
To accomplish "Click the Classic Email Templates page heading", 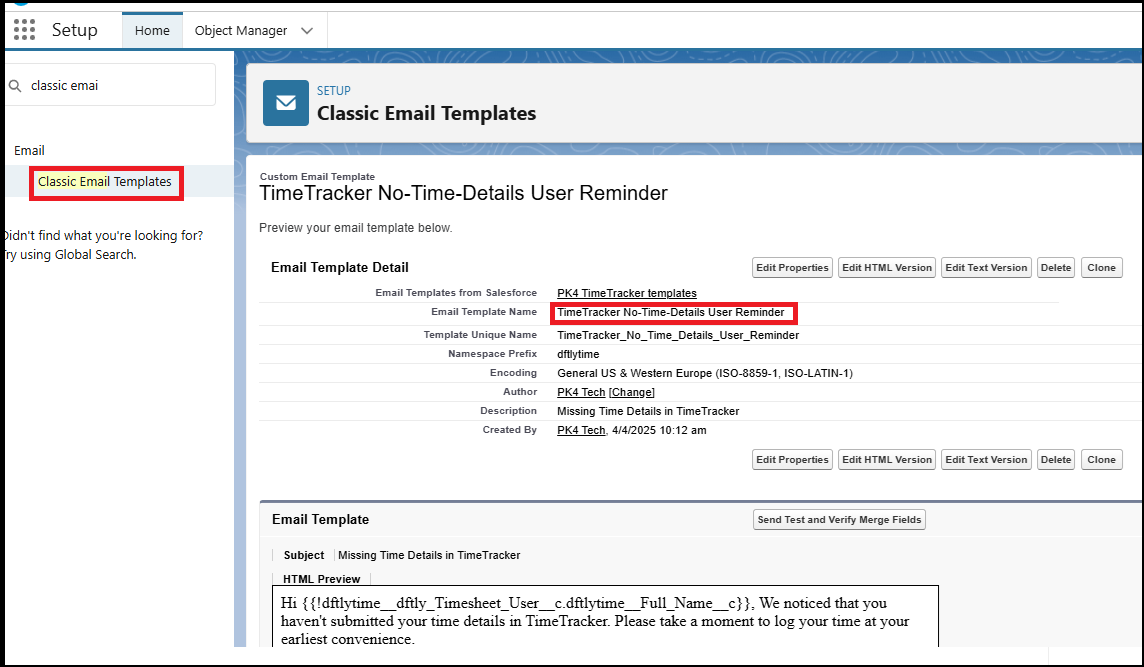I will pos(426,113).
